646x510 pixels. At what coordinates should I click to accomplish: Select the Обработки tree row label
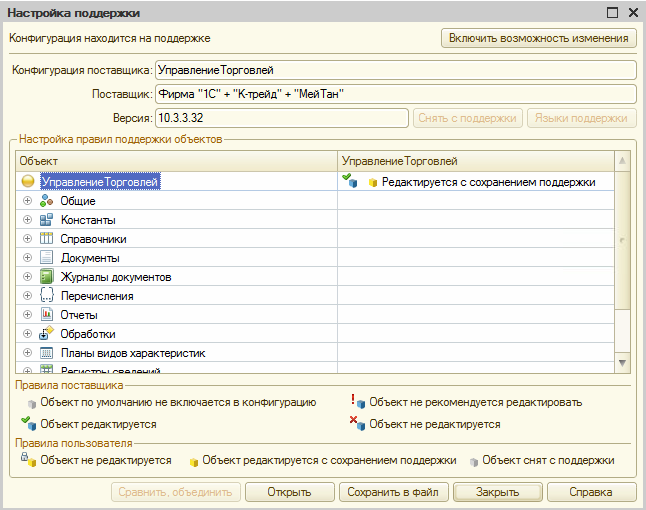[x=88, y=334]
